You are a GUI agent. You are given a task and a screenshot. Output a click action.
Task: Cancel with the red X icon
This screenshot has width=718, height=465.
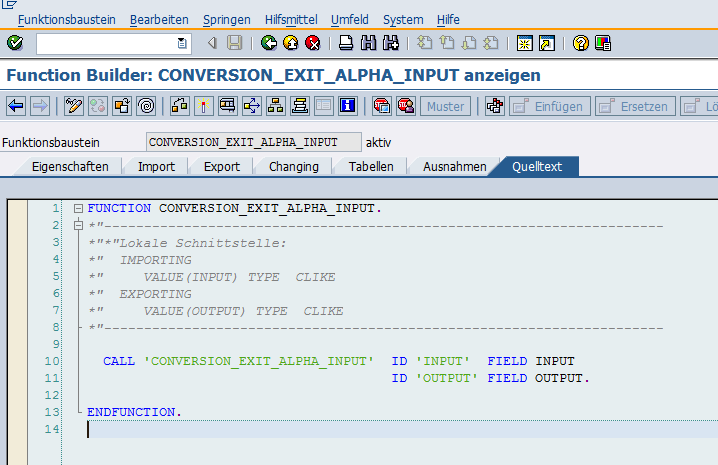coord(313,43)
